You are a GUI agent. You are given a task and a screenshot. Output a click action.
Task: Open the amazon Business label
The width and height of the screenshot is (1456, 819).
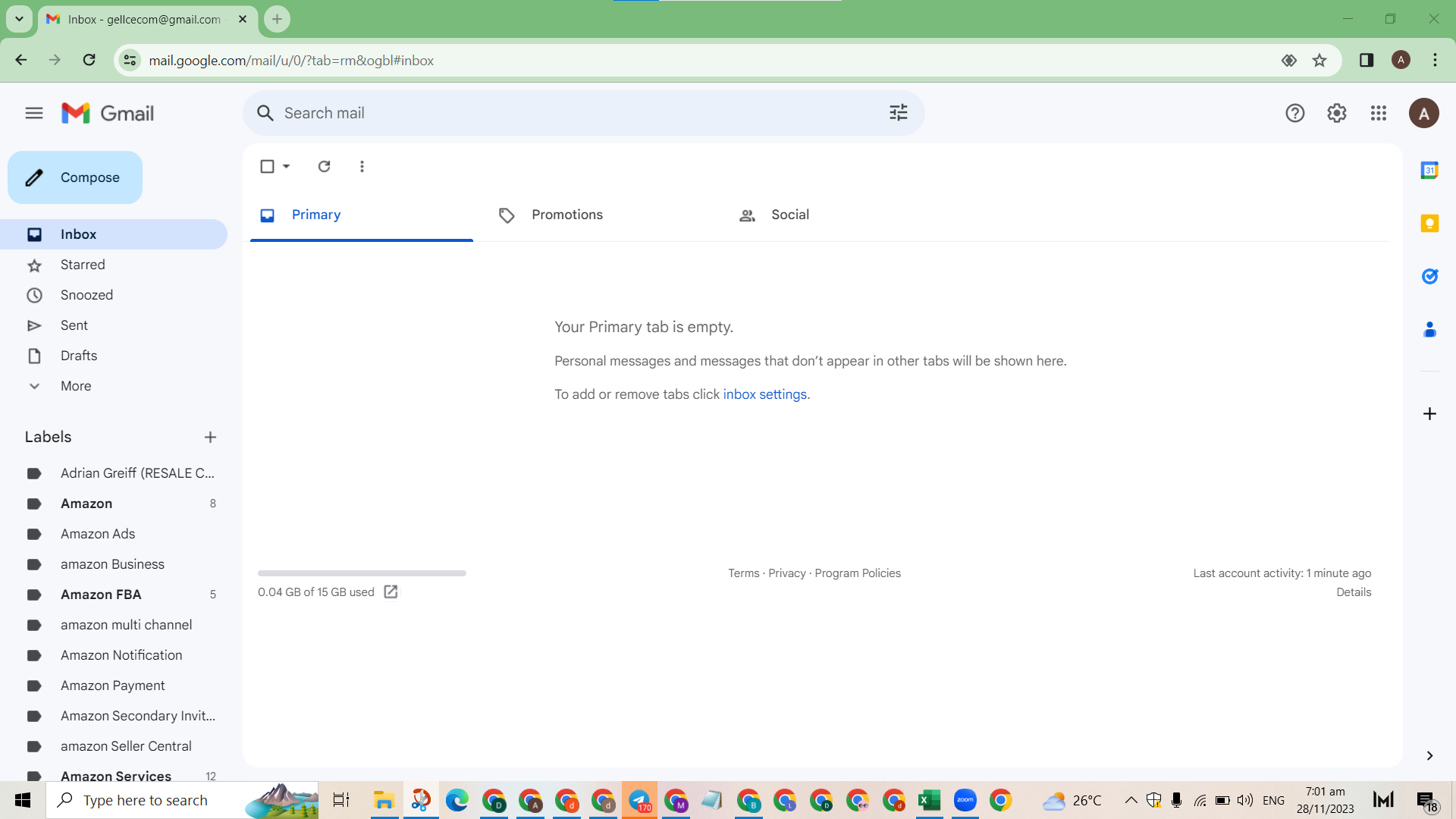[114, 564]
